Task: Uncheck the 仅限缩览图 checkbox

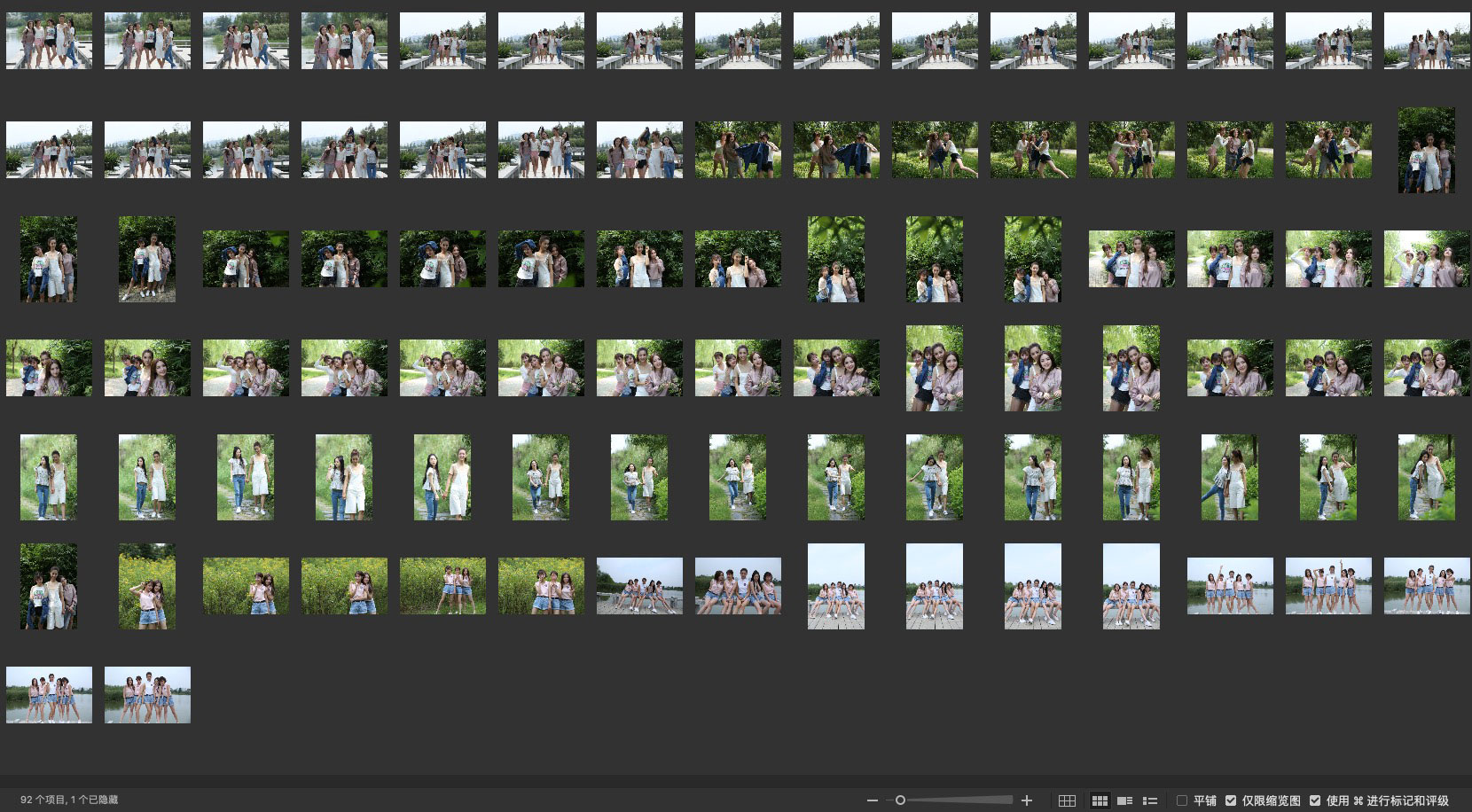Action: pyautogui.click(x=1231, y=800)
